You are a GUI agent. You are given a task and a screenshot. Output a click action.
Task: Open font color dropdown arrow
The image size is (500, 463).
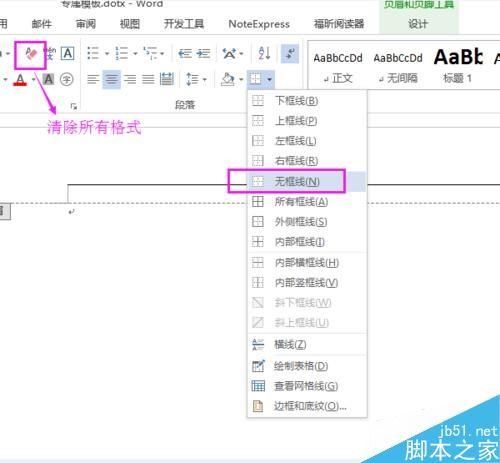pos(33,79)
